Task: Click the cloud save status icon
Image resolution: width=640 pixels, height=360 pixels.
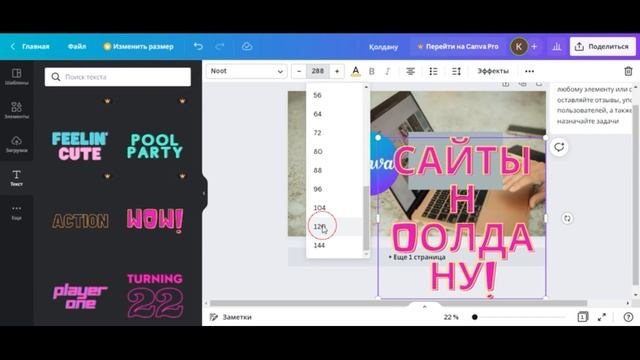Action: [x=247, y=47]
